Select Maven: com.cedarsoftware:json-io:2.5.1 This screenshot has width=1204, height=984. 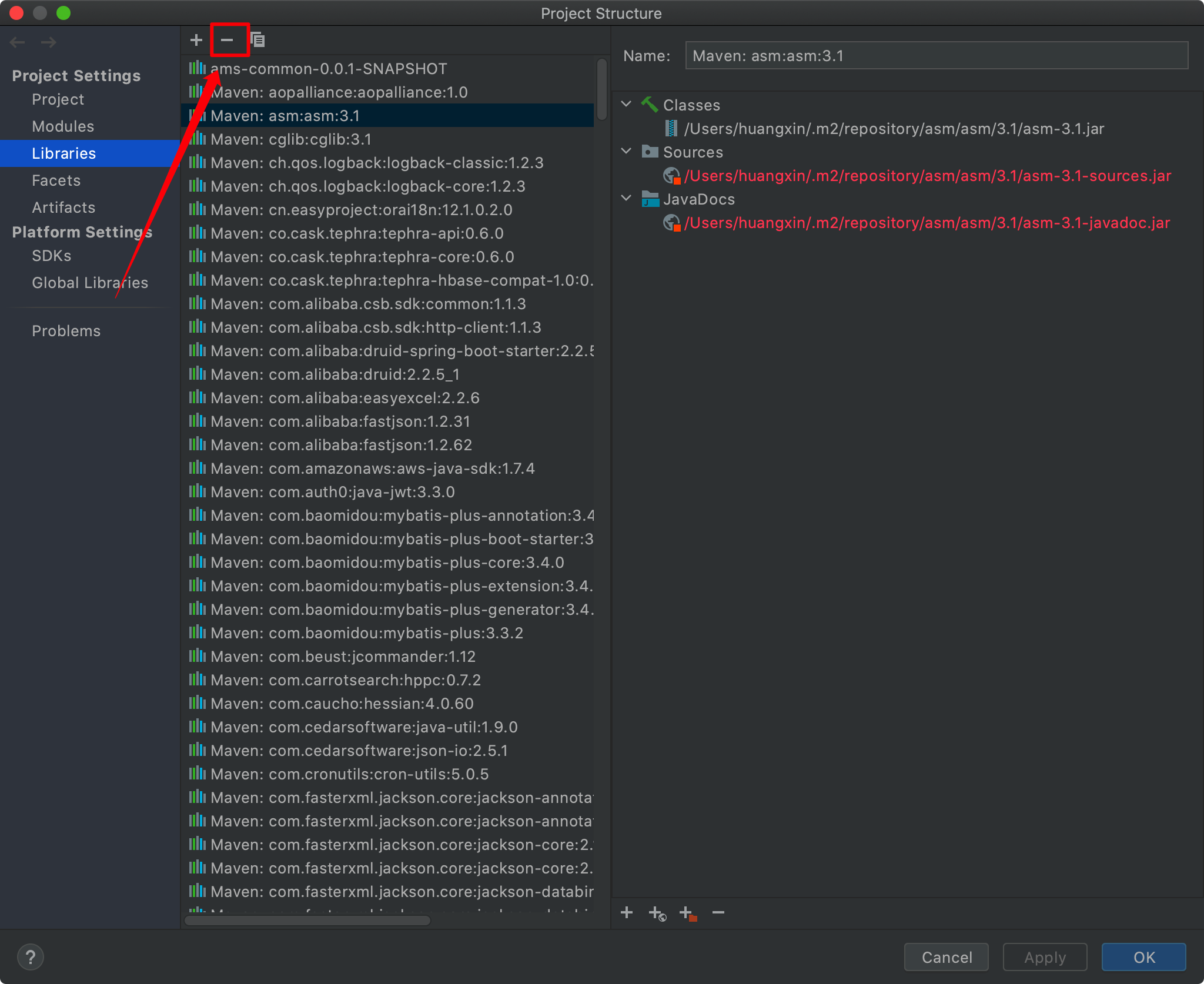[387, 750]
